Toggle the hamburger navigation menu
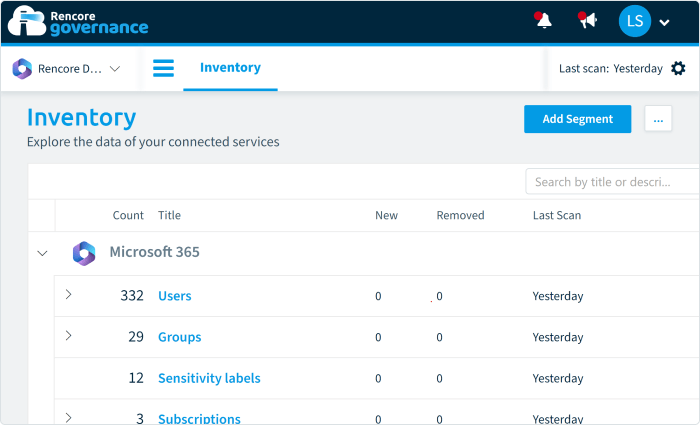700x426 pixels. pyautogui.click(x=163, y=68)
